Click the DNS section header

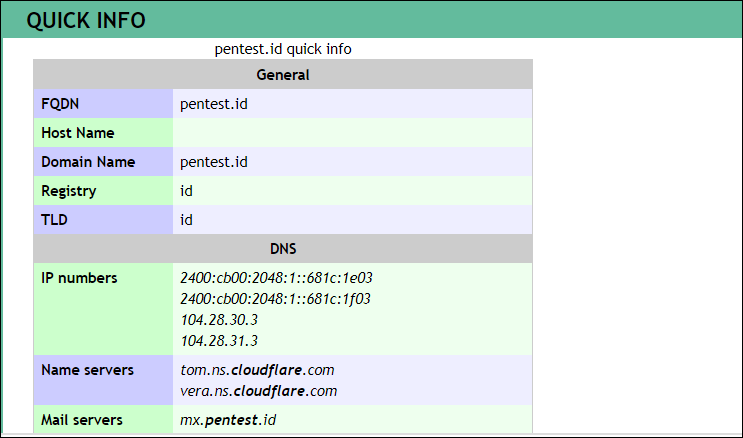283,248
